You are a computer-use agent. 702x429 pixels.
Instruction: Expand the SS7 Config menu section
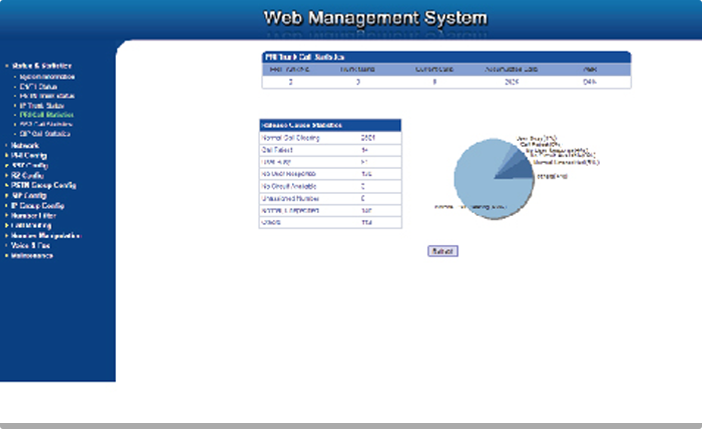click(30, 166)
